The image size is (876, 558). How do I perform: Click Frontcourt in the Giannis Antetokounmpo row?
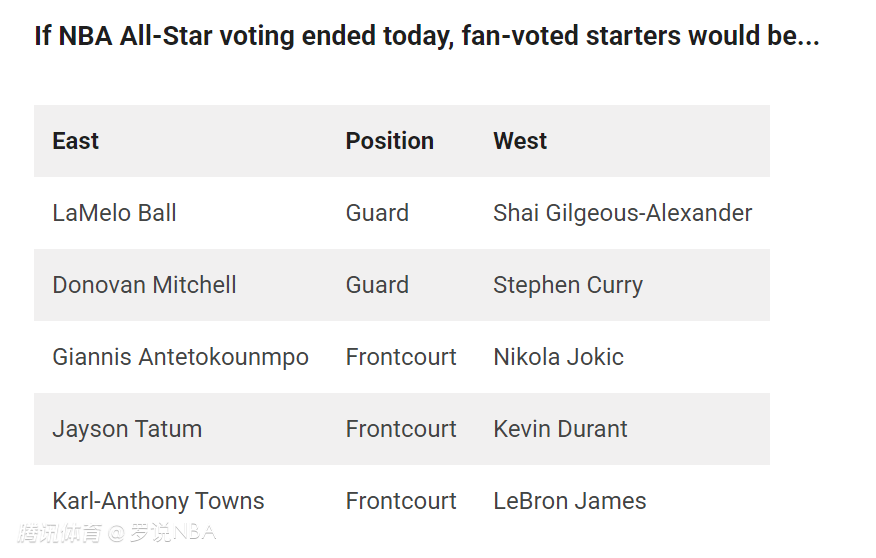[401, 357]
